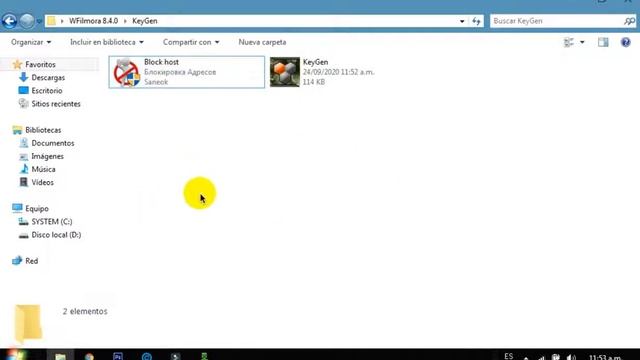Image resolution: width=640 pixels, height=360 pixels.
Task: Click the 2 elementos status text
Action: pyautogui.click(x=85, y=311)
